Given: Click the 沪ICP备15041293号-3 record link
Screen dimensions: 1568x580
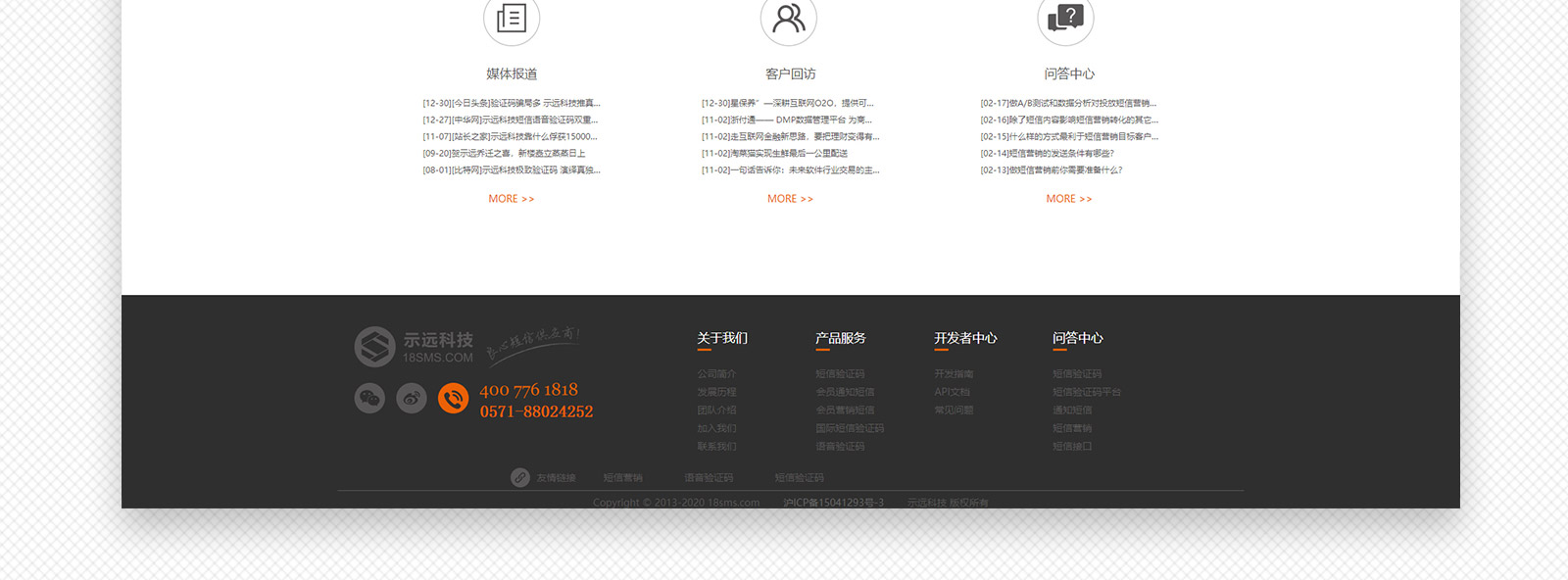Looking at the screenshot, I should coord(834,503).
